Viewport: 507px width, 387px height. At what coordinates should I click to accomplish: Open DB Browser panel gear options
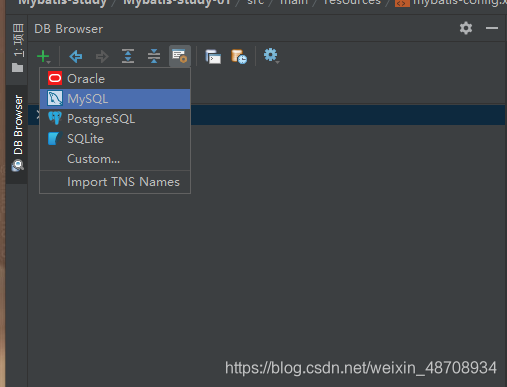[x=466, y=28]
